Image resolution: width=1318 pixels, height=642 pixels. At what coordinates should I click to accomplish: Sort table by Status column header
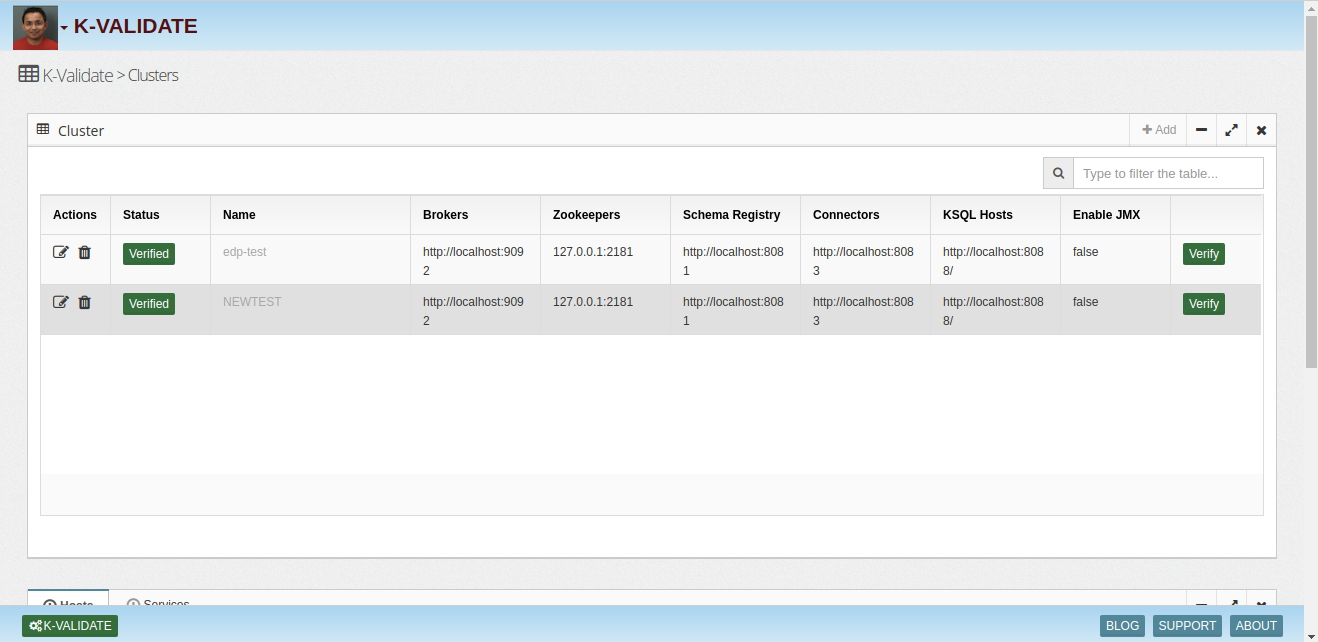click(x=141, y=215)
